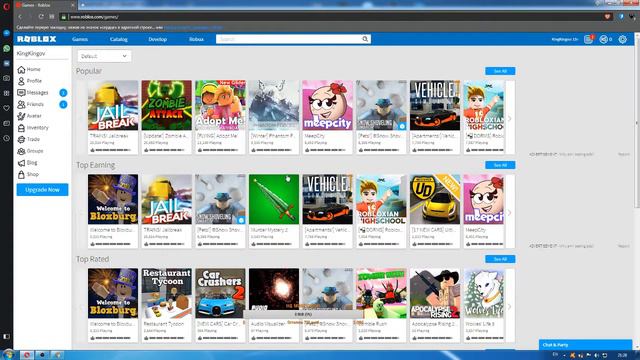Open the Chat & Party bar
Screen dimensions: 640x360
586,344
